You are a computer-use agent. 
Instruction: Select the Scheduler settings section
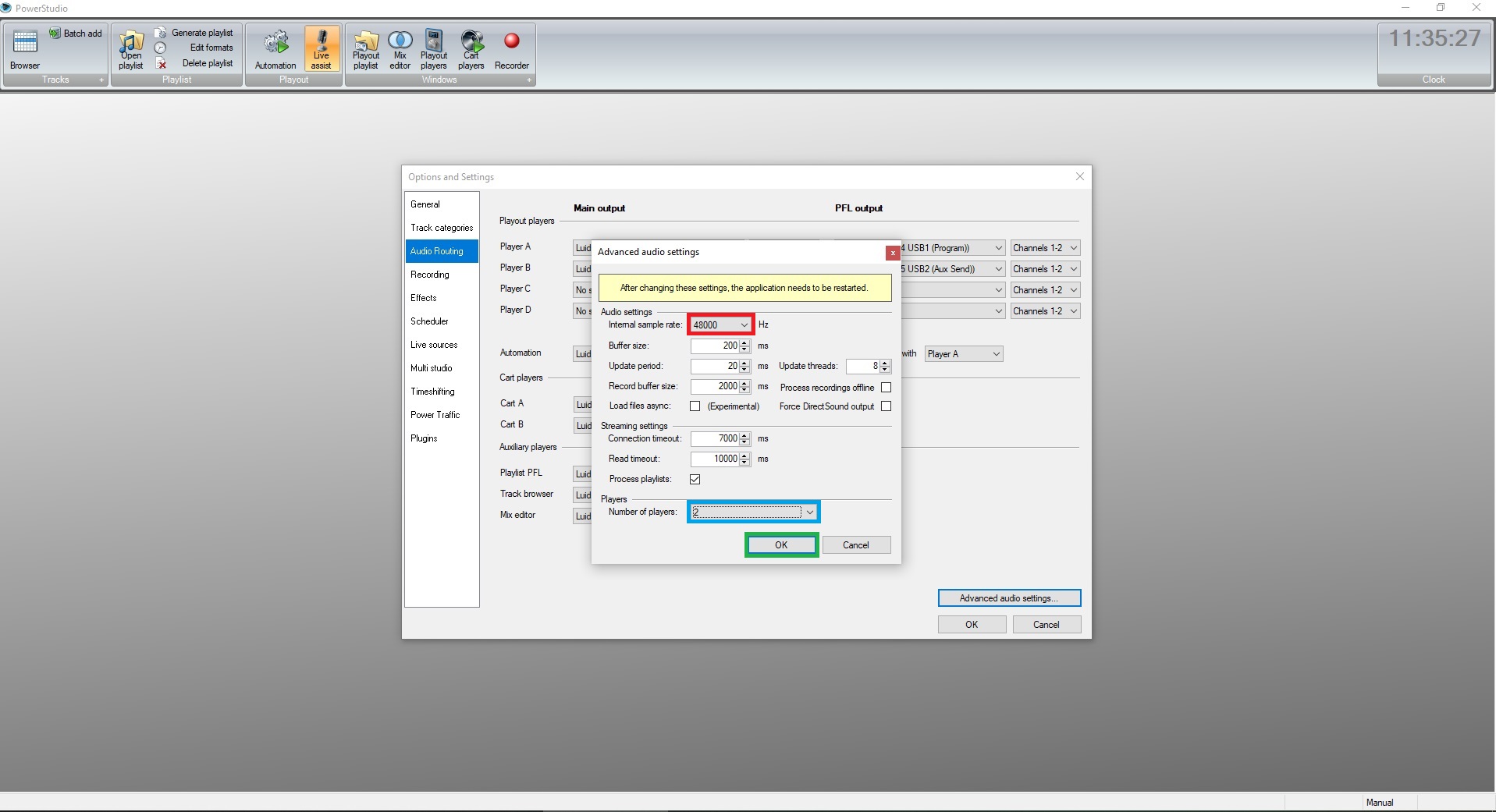[x=429, y=321]
